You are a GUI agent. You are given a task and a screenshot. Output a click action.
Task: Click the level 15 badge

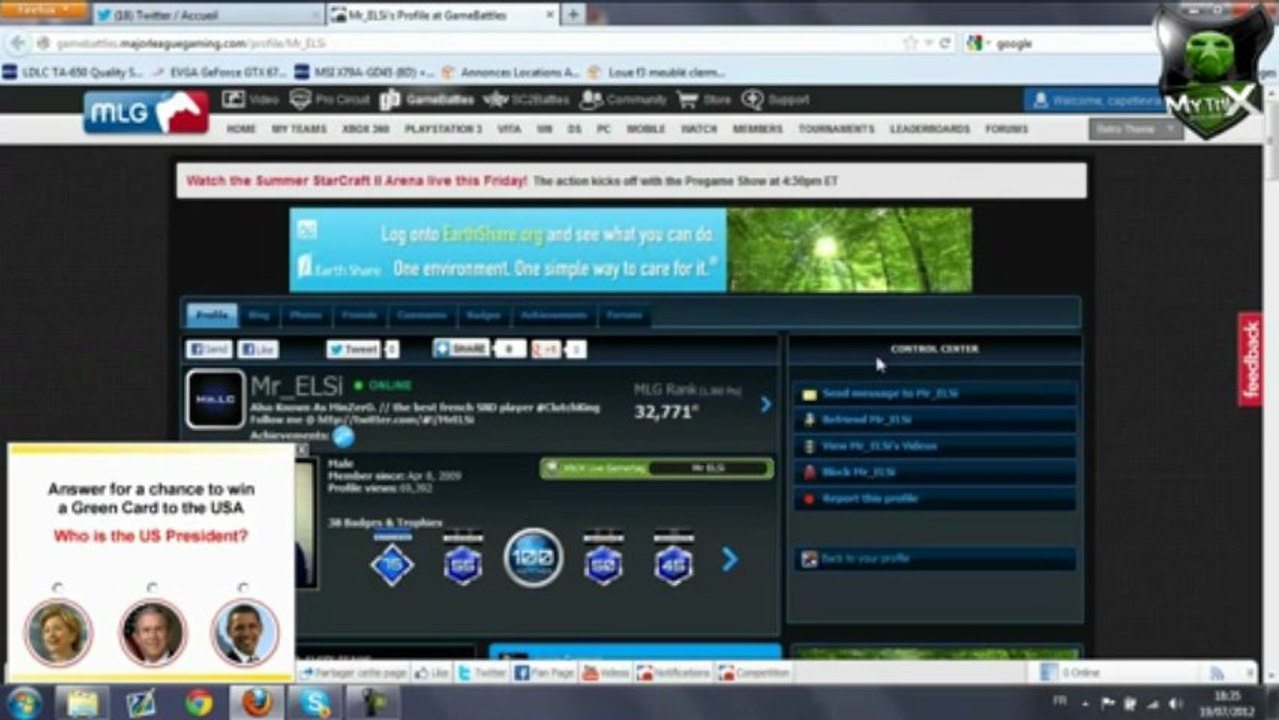pyautogui.click(x=392, y=565)
